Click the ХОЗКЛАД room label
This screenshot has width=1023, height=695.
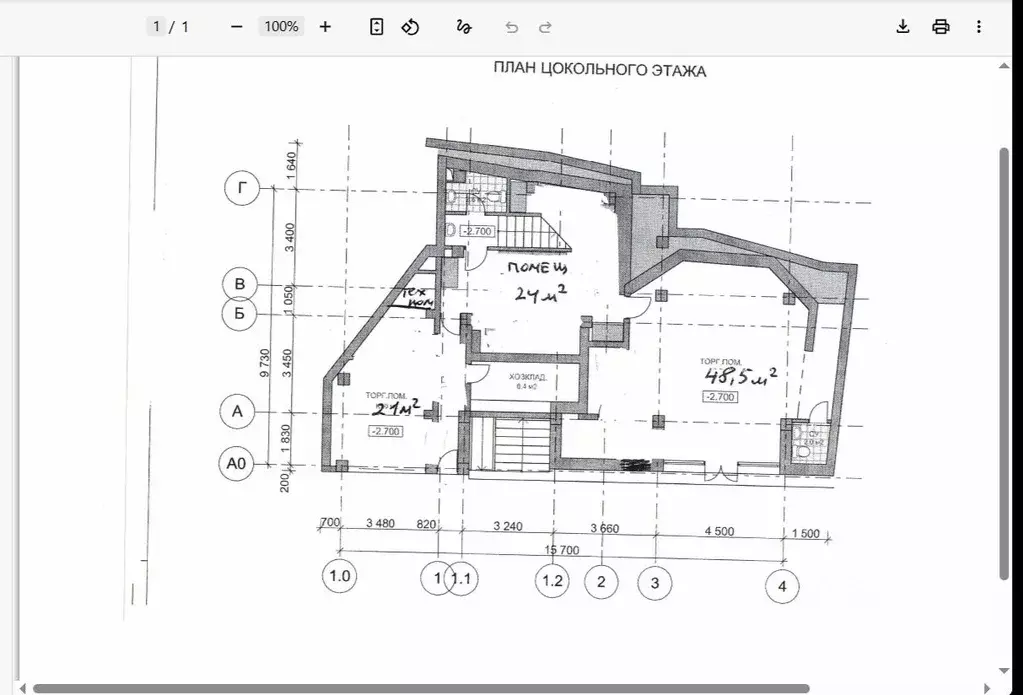point(527,377)
